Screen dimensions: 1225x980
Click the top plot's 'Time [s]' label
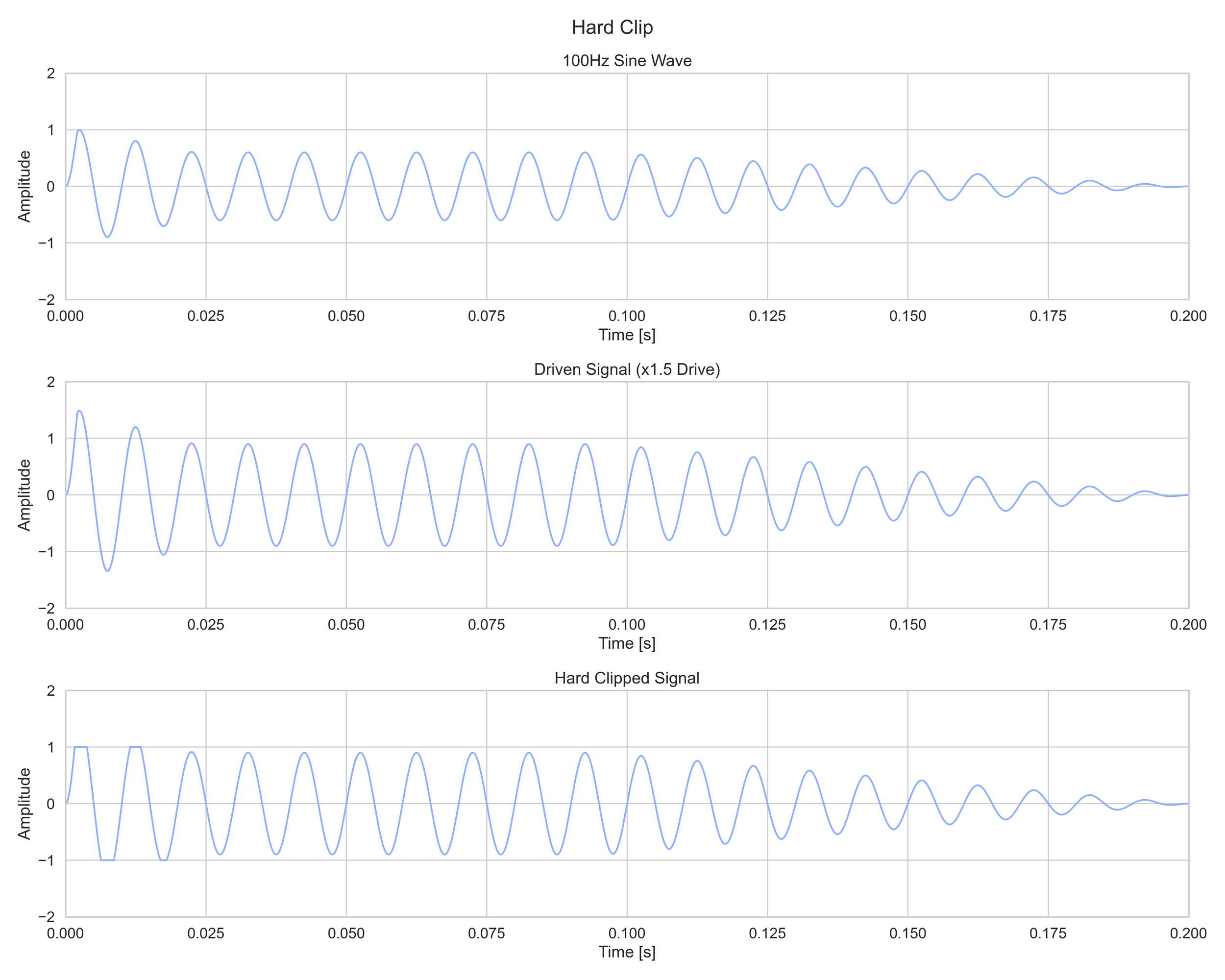tap(627, 335)
